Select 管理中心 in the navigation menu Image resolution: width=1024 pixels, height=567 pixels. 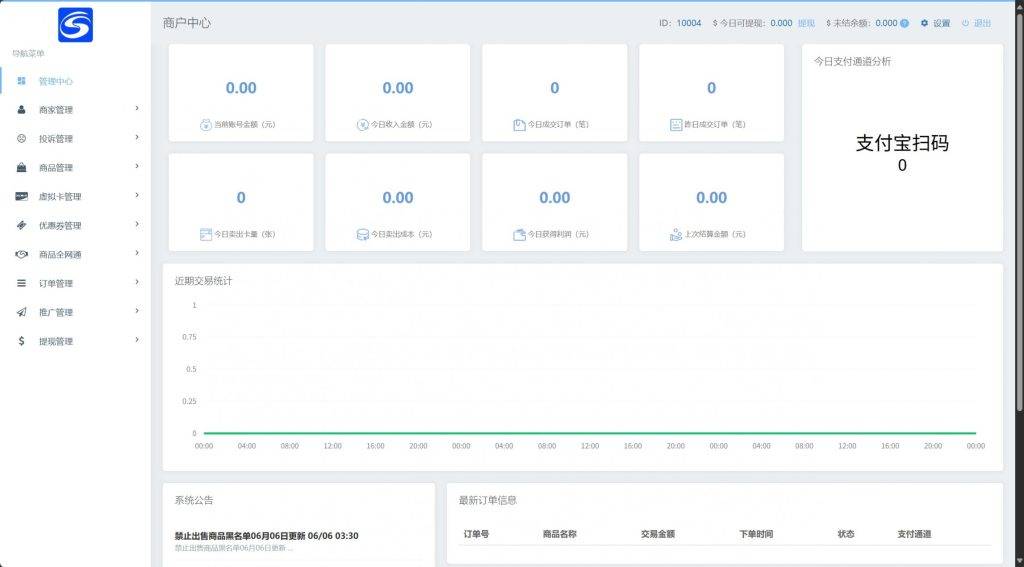click(56, 81)
